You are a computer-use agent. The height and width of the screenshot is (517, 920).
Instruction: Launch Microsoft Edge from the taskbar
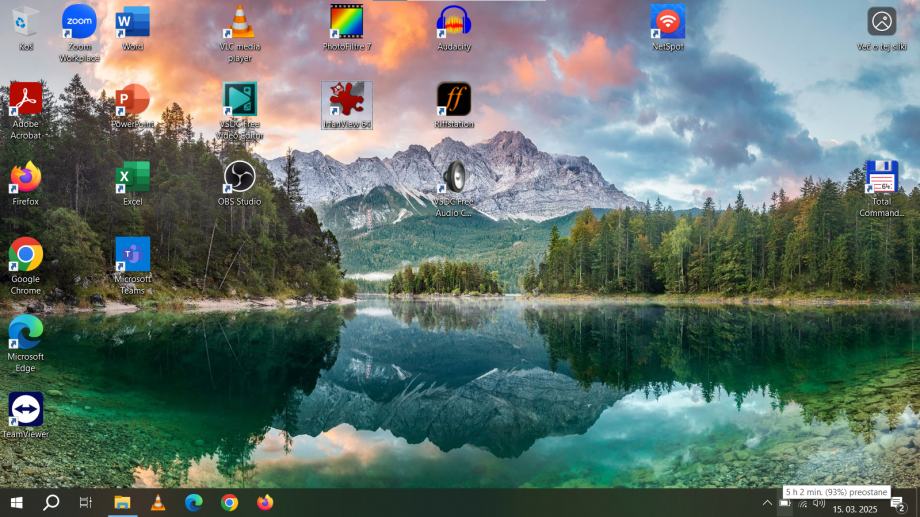click(194, 503)
